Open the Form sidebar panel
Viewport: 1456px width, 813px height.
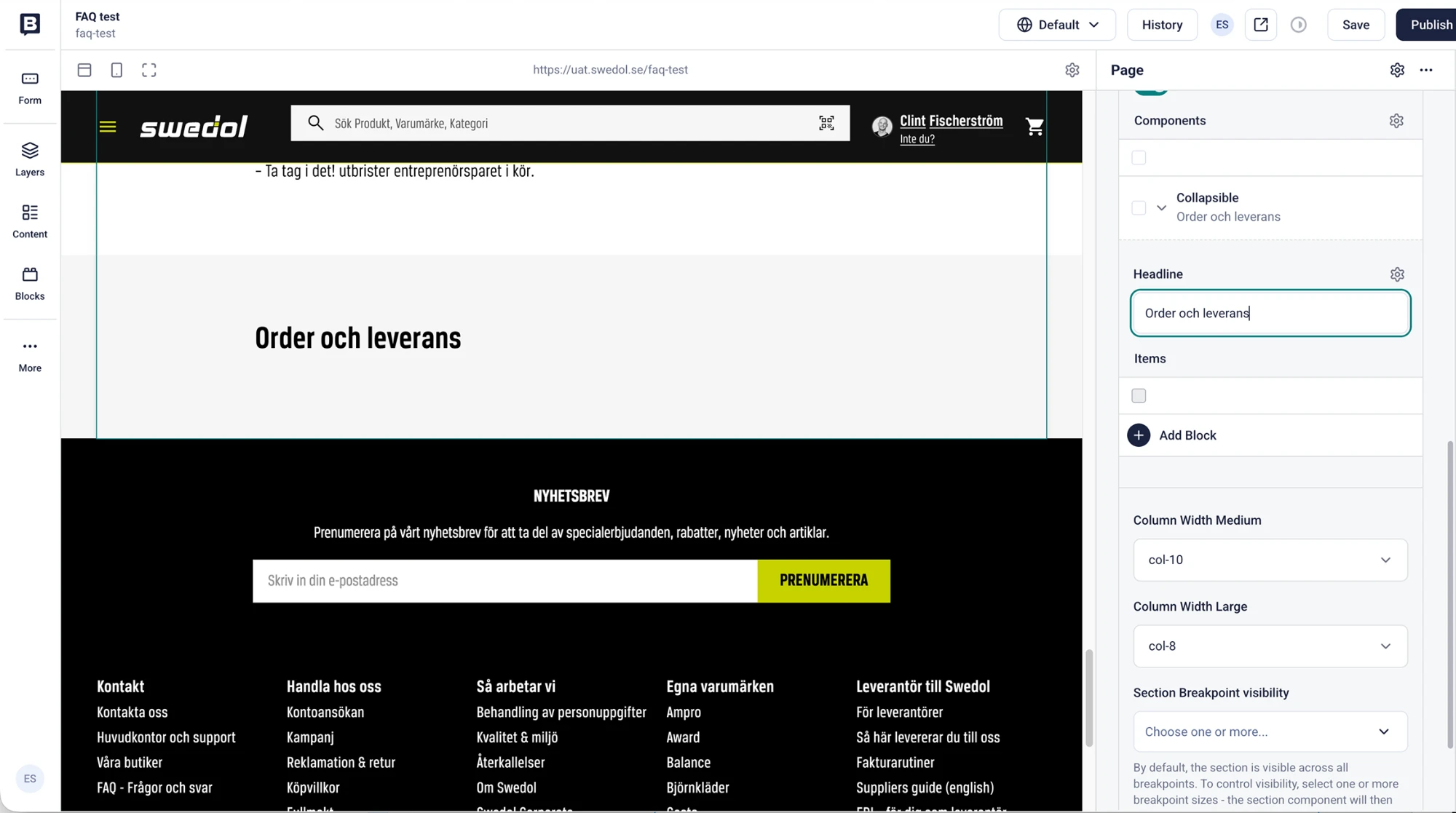[x=30, y=88]
